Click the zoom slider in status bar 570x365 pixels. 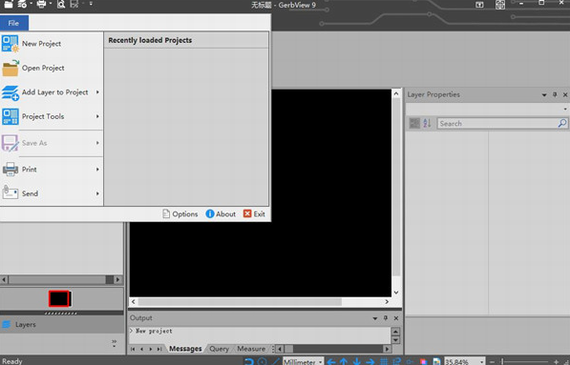coord(524,362)
